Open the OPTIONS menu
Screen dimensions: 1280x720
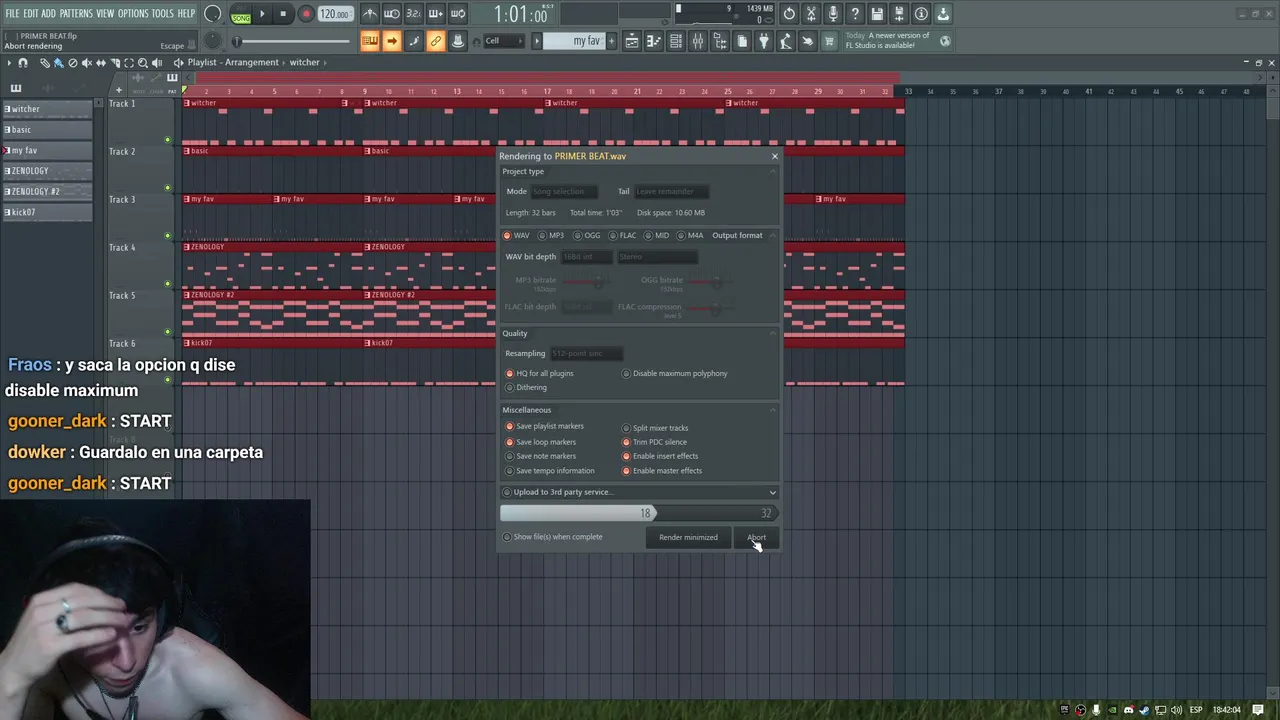[133, 14]
